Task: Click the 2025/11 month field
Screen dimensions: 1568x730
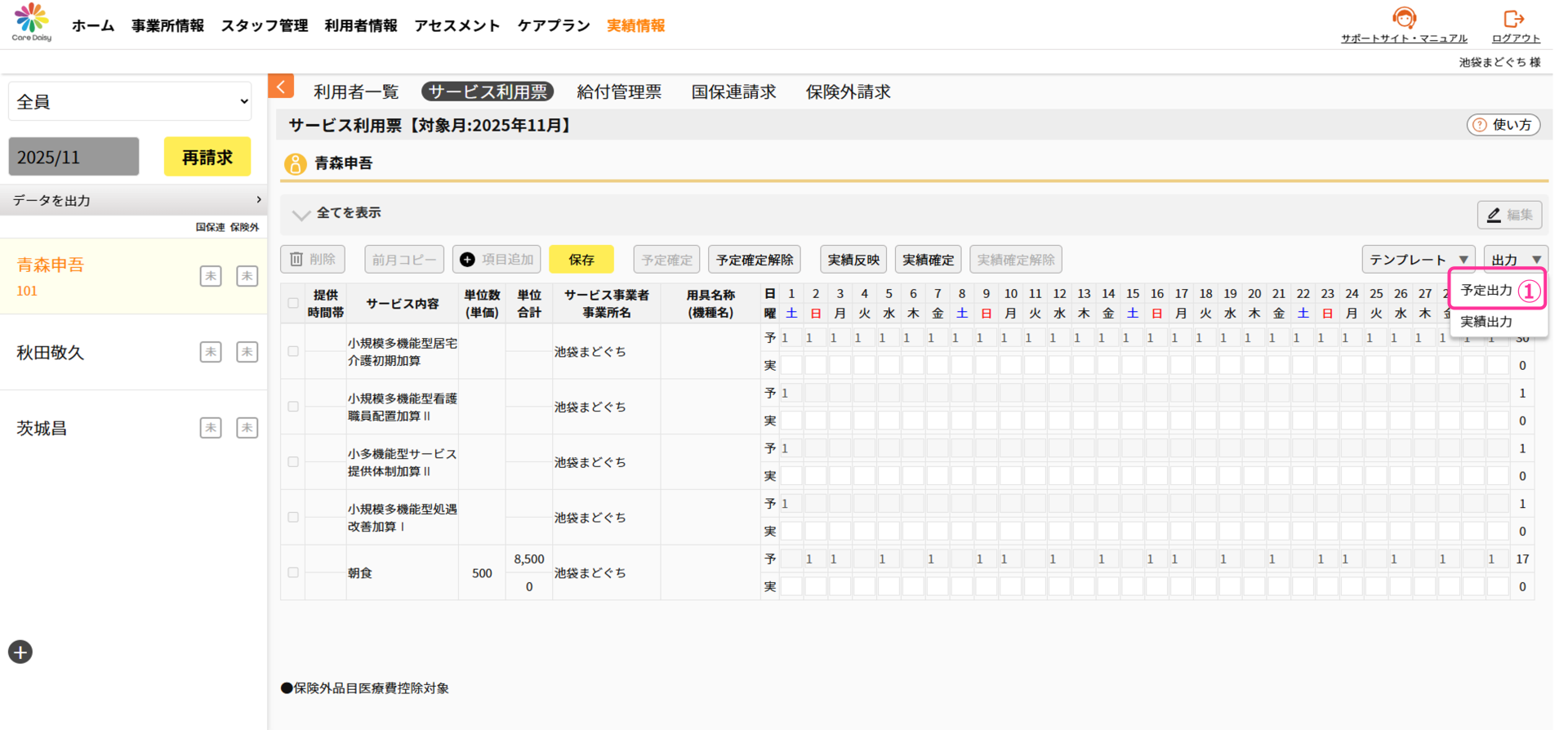Action: point(73,157)
